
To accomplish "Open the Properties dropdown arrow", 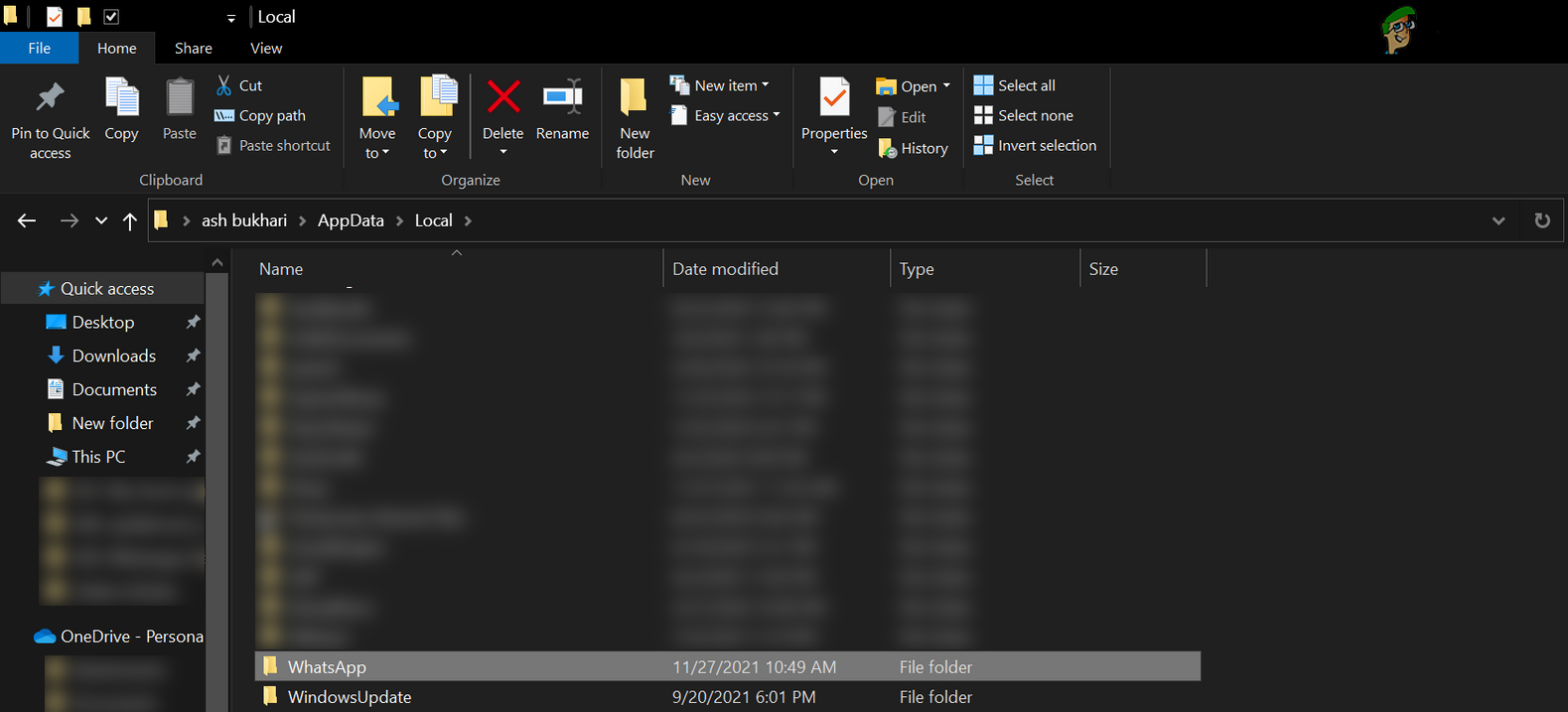I will point(834,152).
